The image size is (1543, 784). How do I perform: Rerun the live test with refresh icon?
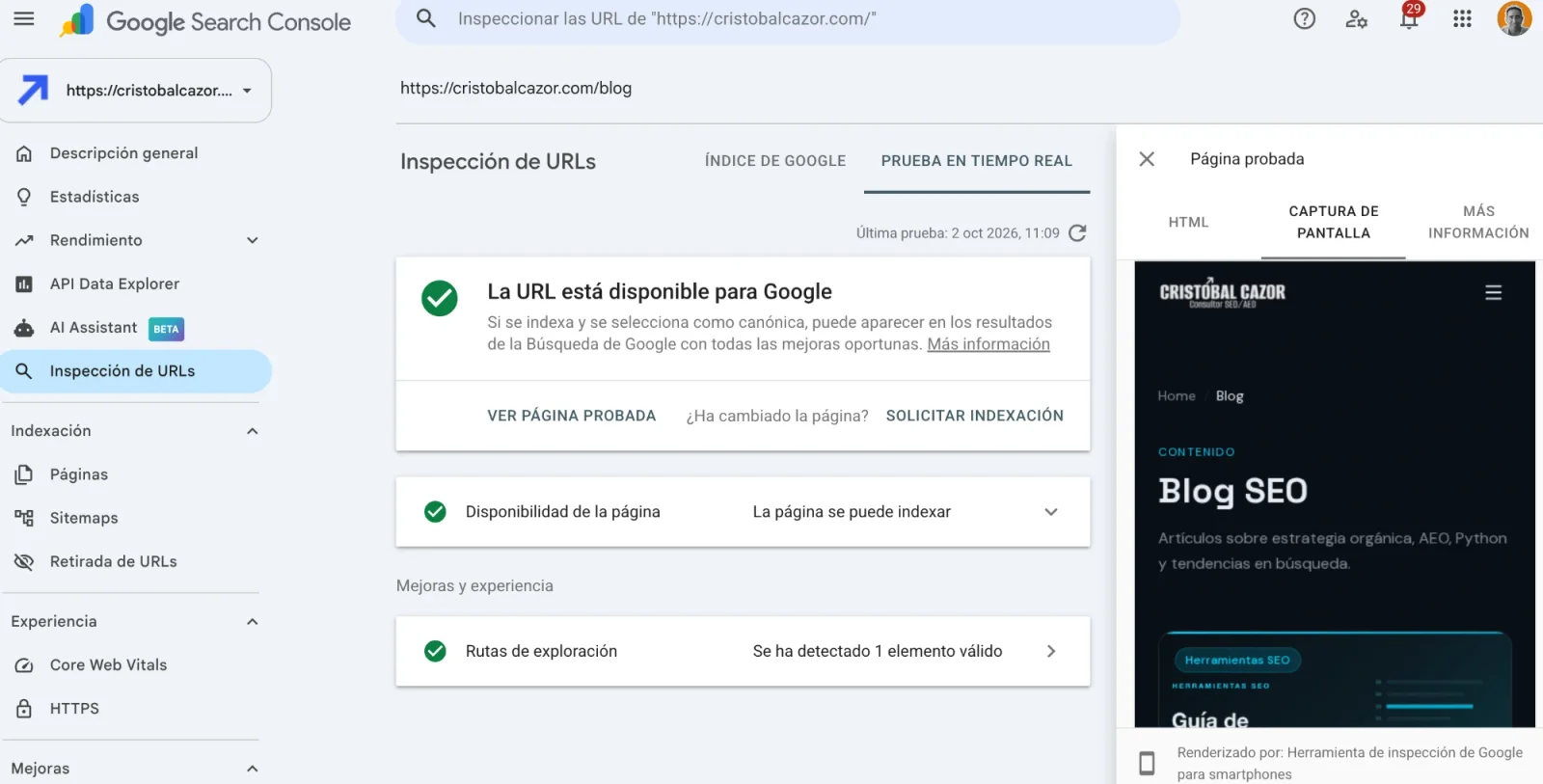coord(1078,232)
